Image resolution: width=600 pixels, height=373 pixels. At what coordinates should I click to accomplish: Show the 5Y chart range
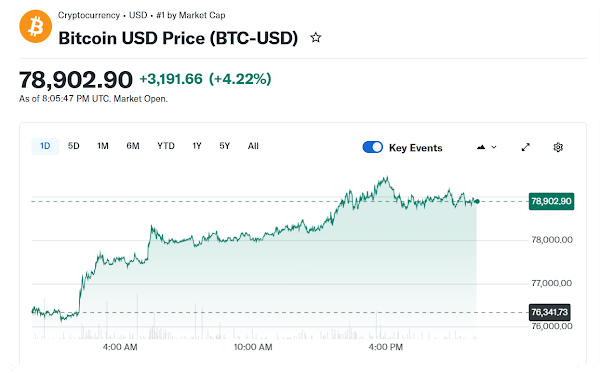224,146
